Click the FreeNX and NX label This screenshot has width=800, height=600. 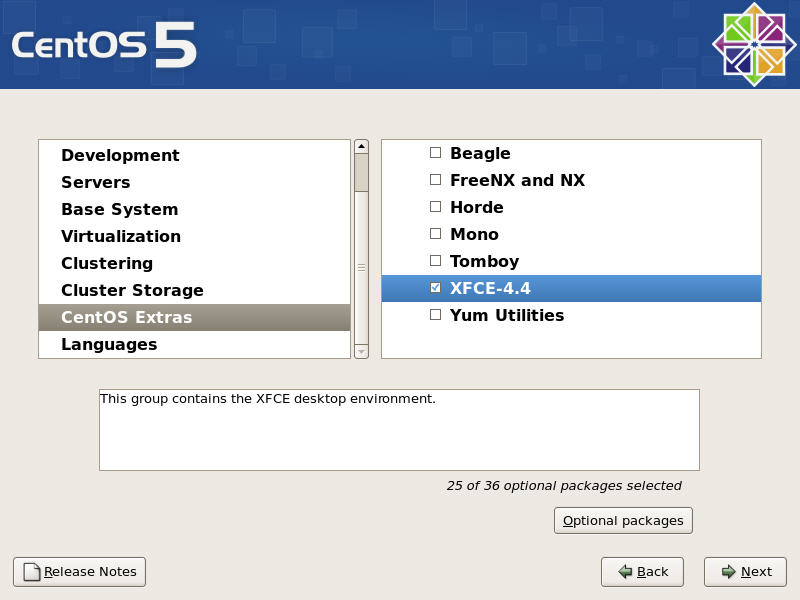click(517, 180)
